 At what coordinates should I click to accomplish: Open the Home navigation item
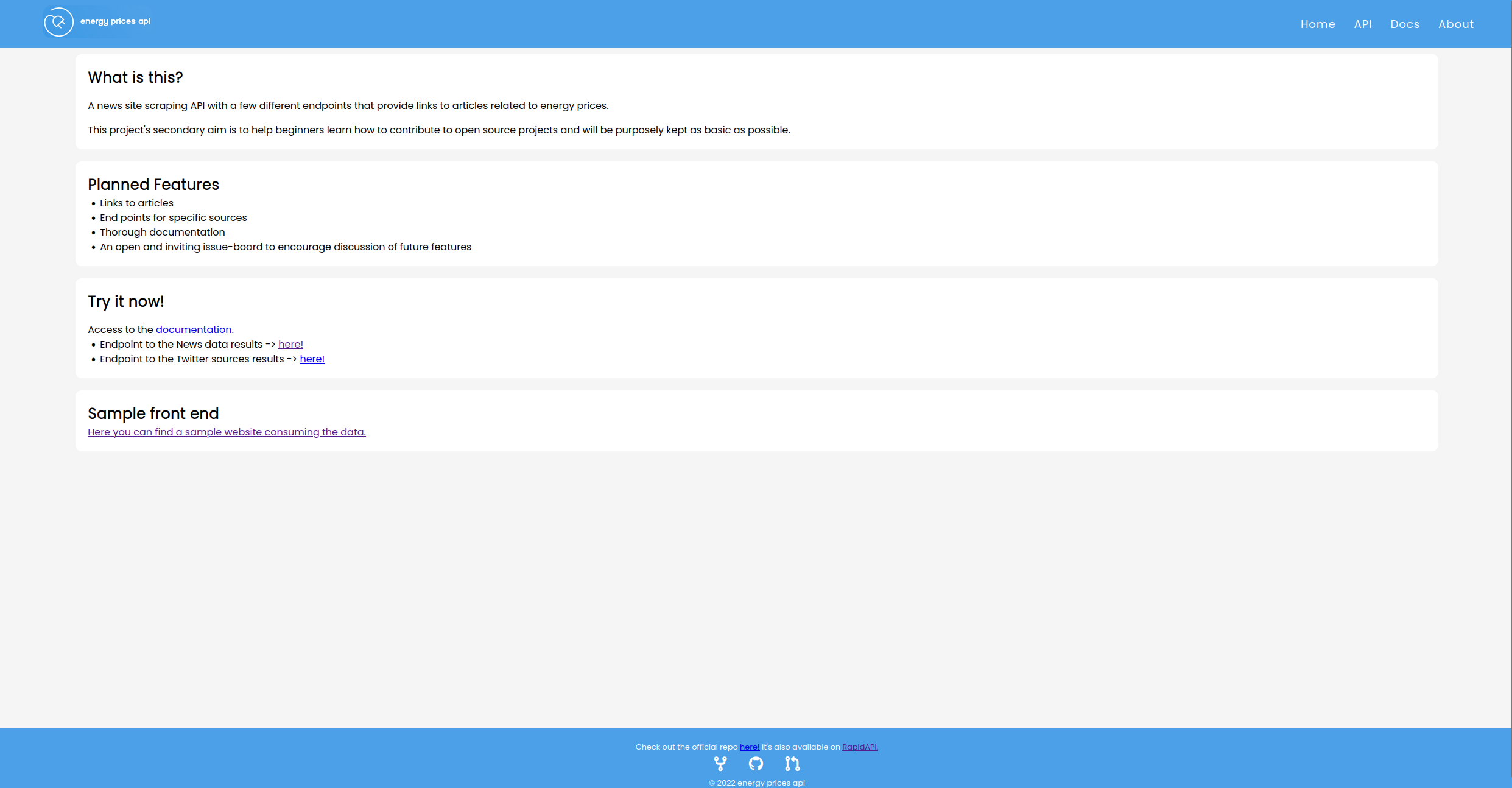(x=1318, y=24)
